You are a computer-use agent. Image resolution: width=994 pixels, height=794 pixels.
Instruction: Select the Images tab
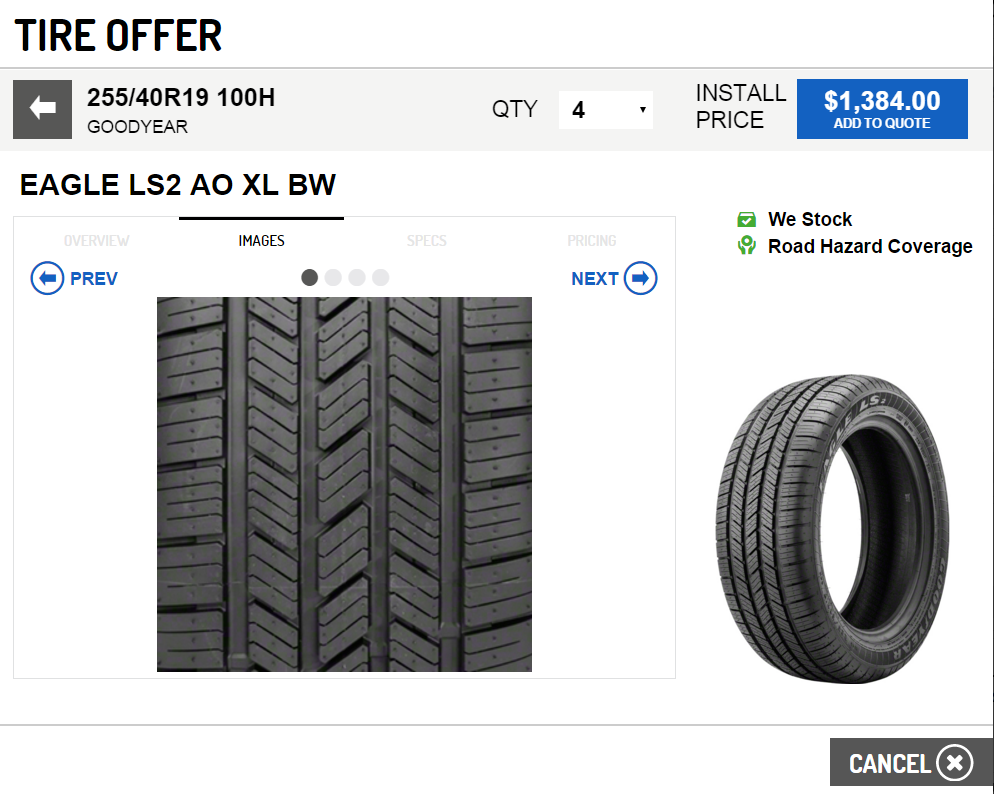click(x=261, y=241)
